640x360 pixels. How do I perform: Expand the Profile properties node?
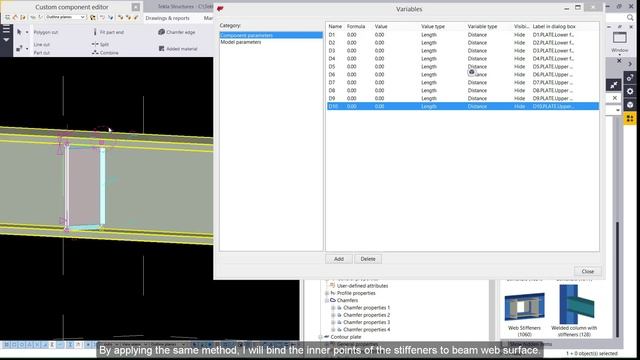tap(327, 293)
